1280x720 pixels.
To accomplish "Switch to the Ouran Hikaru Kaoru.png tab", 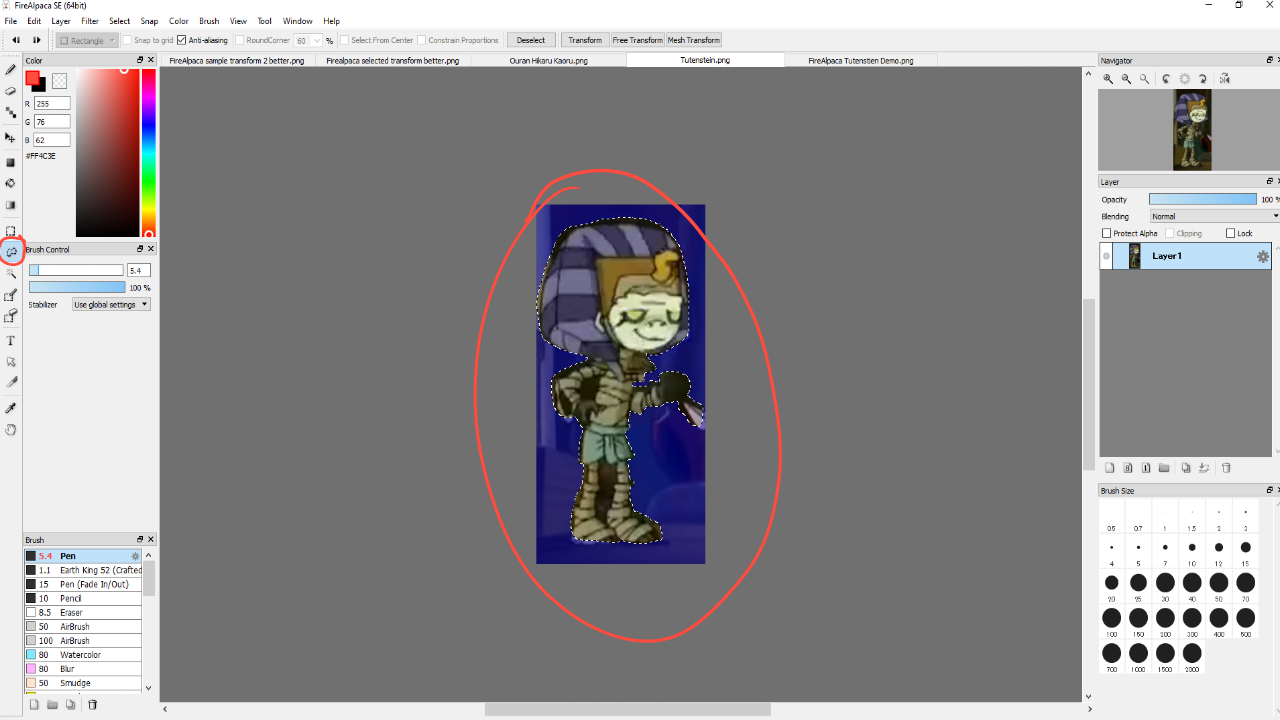I will (x=548, y=61).
